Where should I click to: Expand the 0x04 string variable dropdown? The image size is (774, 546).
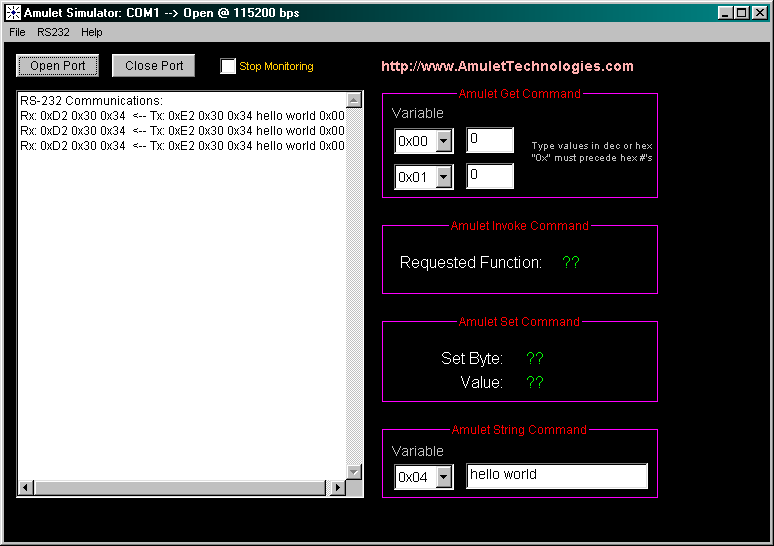[444, 477]
